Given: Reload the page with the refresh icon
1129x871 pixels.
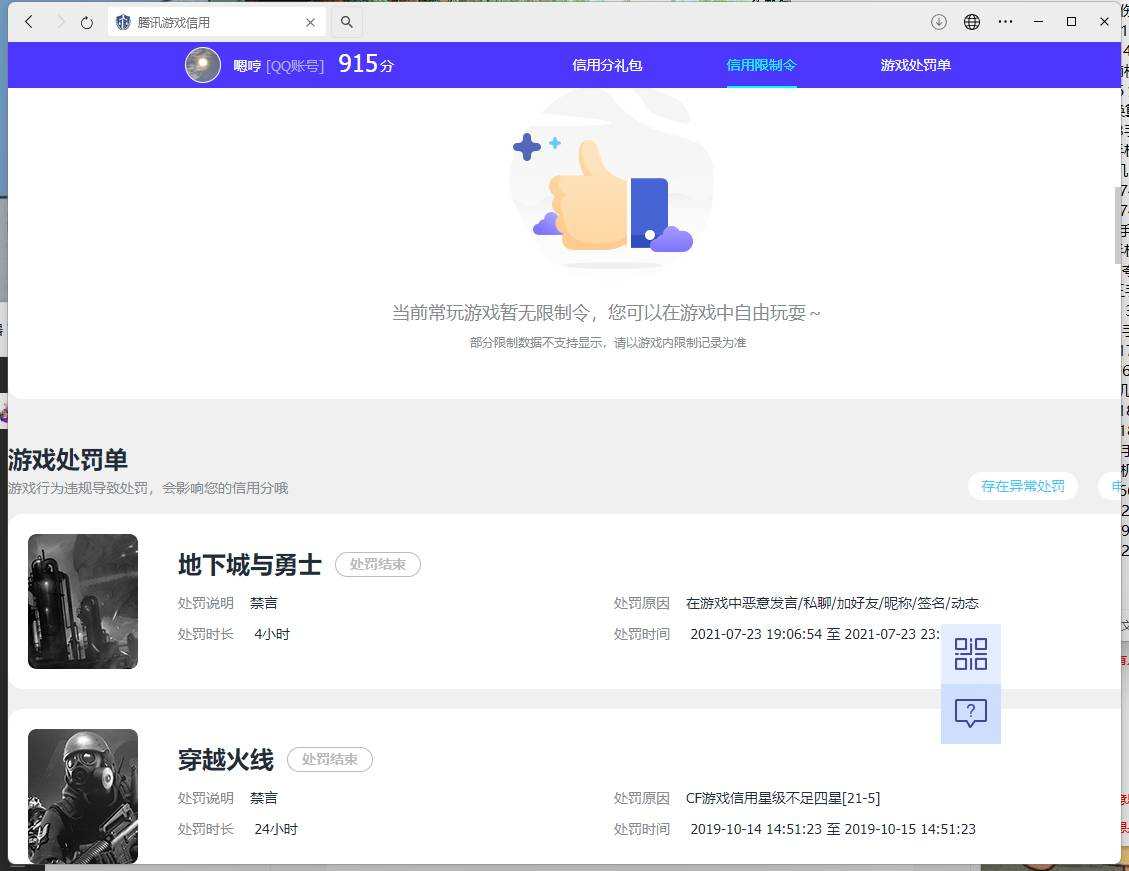Looking at the screenshot, I should click(x=87, y=22).
